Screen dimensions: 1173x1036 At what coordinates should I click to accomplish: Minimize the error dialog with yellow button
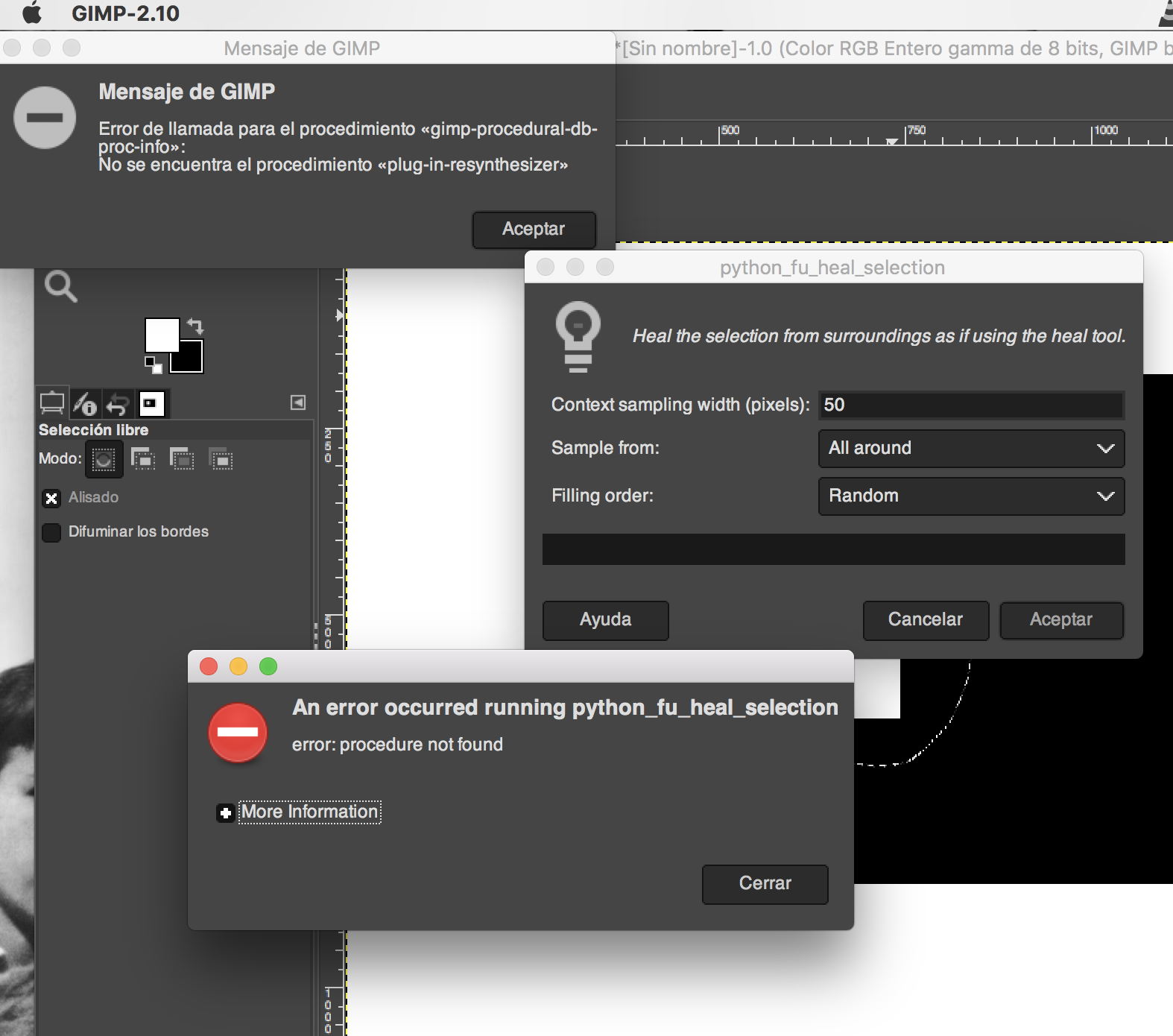238,666
